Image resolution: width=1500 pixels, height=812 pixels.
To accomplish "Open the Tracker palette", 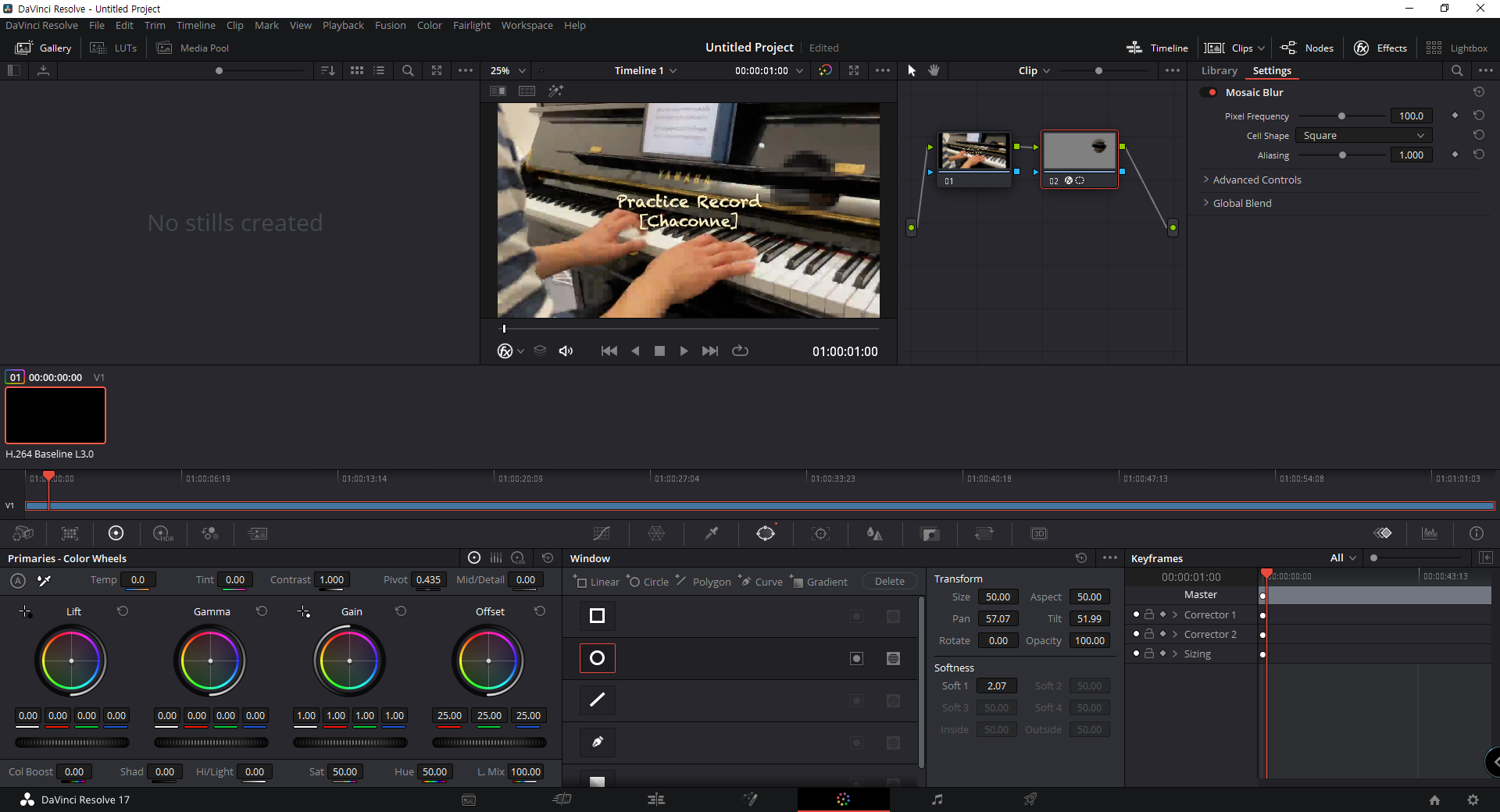I will [820, 533].
